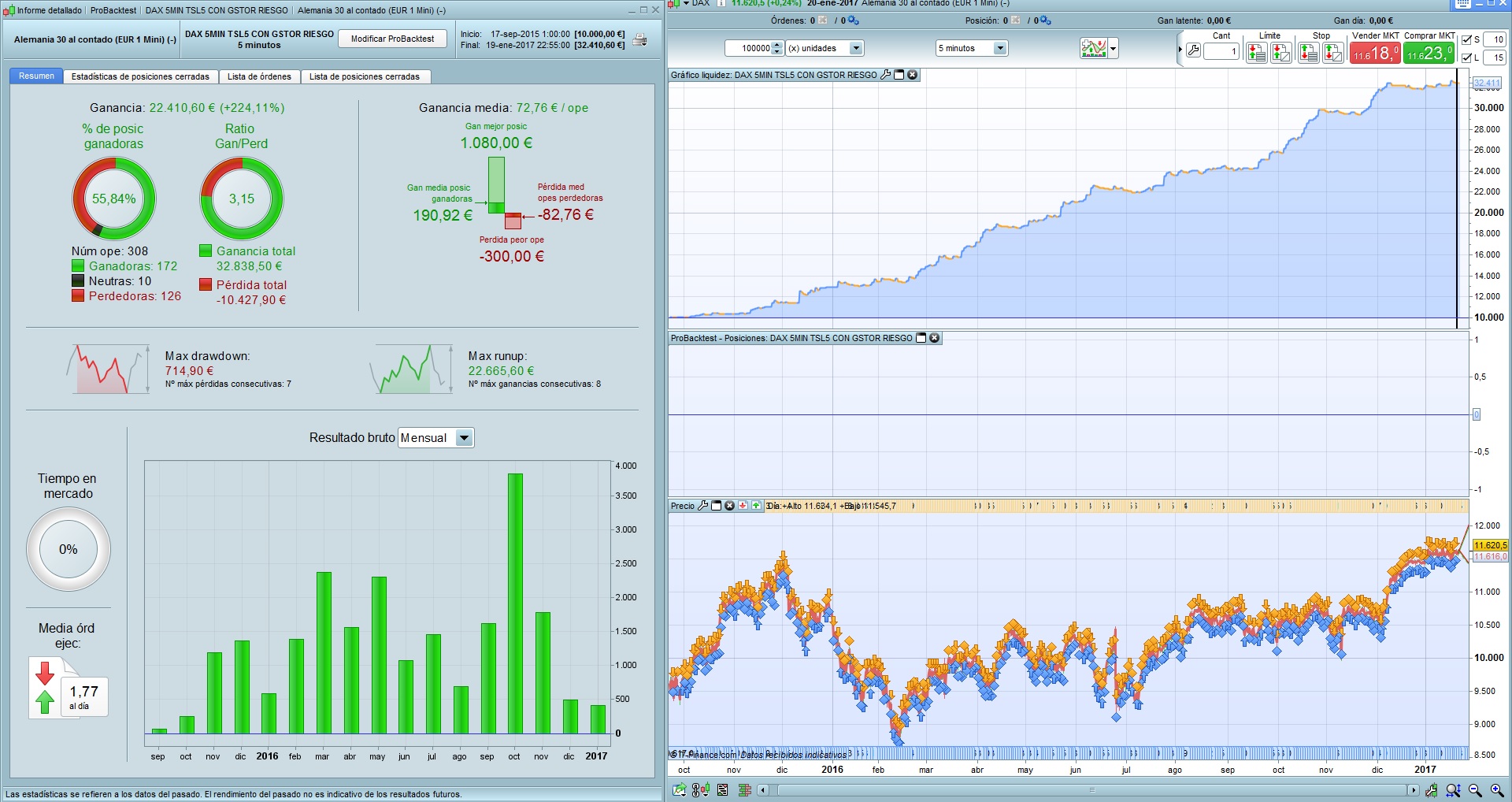Cancel orders icon beside Órdenes 0
This screenshot has width=1512, height=802.
pyautogui.click(x=823, y=20)
